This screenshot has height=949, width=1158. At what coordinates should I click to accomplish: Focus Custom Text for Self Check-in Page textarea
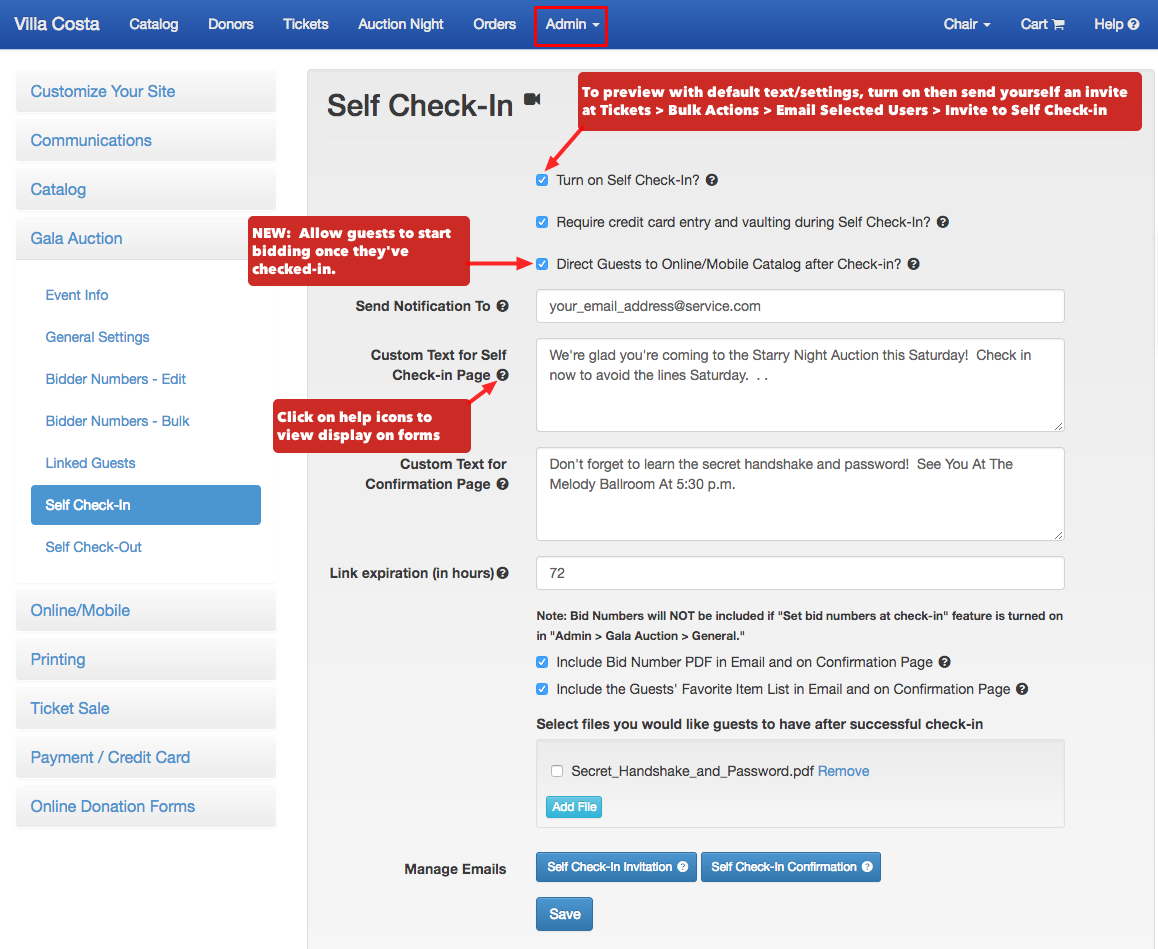tap(800, 385)
